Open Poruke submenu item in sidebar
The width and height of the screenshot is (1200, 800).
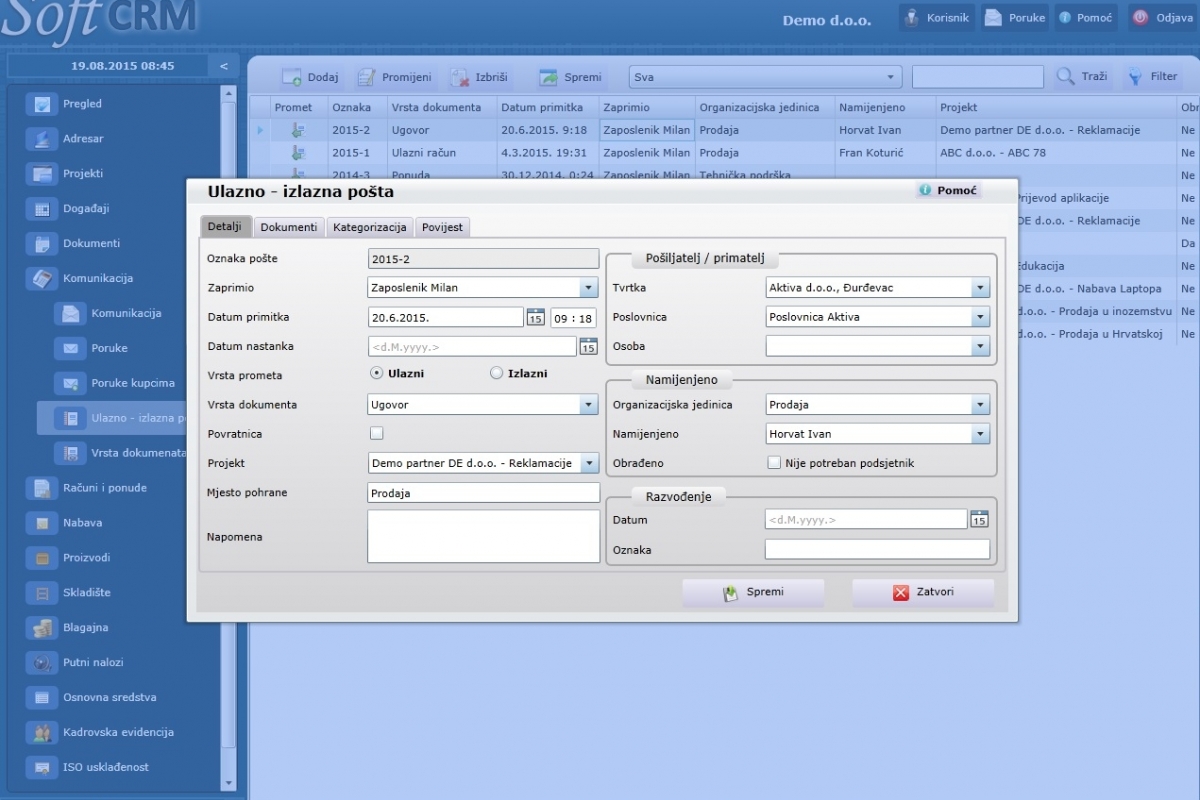point(109,349)
